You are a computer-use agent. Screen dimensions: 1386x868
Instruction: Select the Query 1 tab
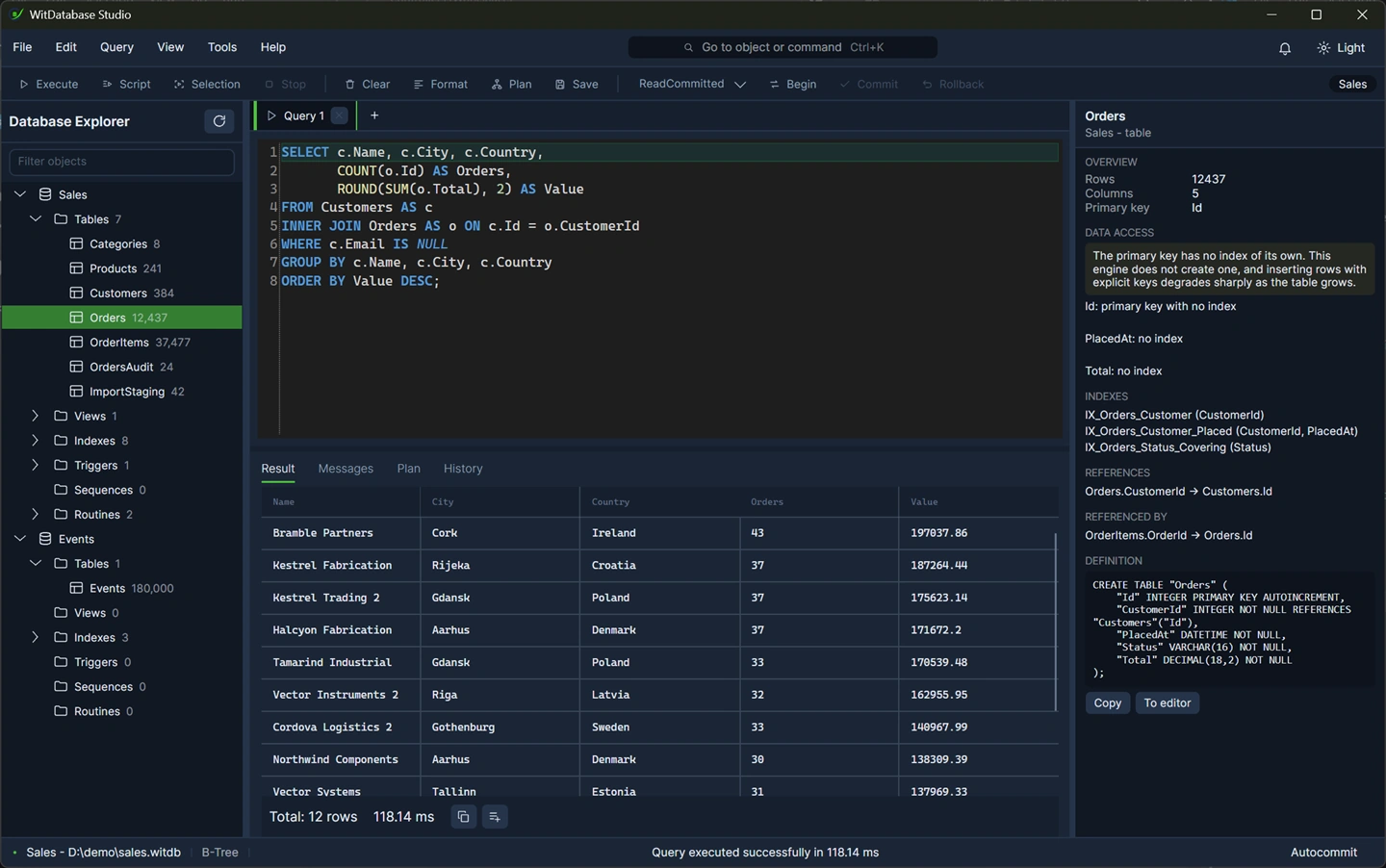click(x=303, y=115)
